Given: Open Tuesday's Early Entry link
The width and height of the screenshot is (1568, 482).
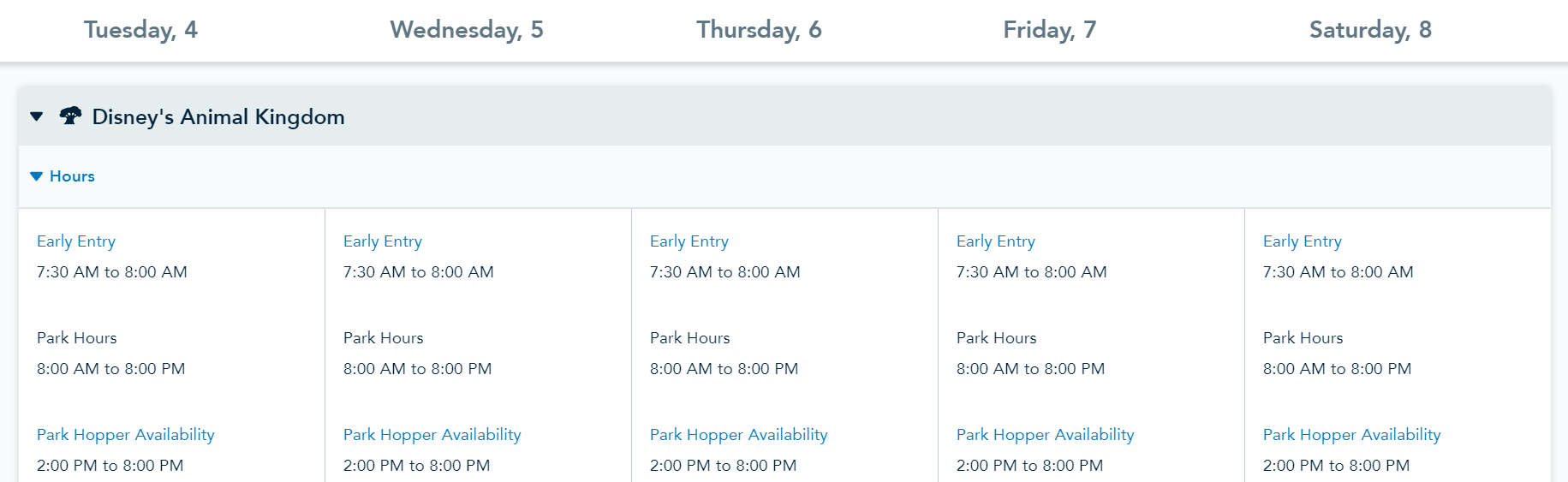Looking at the screenshot, I should tap(76, 241).
